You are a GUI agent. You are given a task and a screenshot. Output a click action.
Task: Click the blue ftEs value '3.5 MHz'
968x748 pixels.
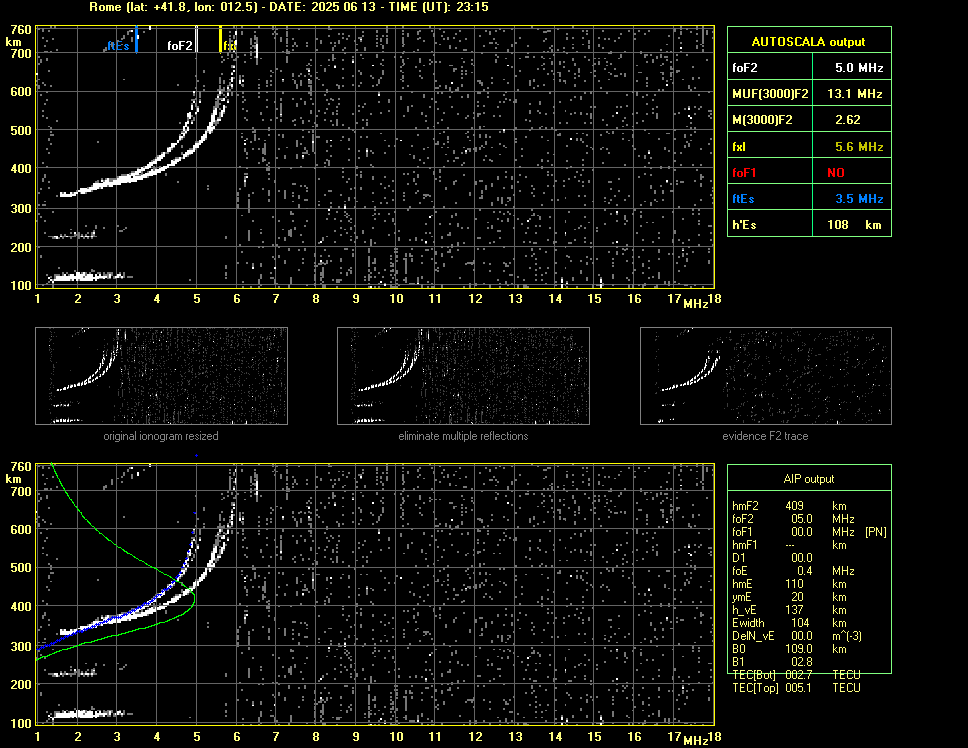[859, 199]
